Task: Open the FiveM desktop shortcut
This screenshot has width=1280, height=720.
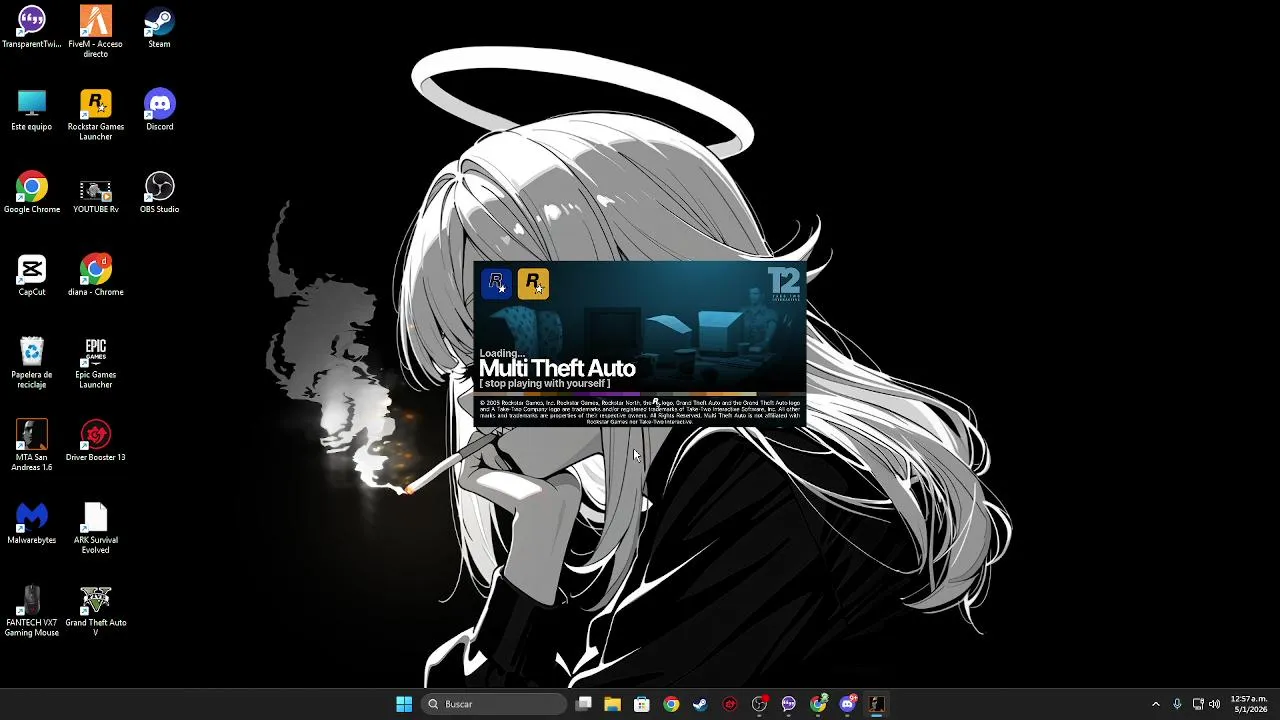Action: tap(96, 32)
